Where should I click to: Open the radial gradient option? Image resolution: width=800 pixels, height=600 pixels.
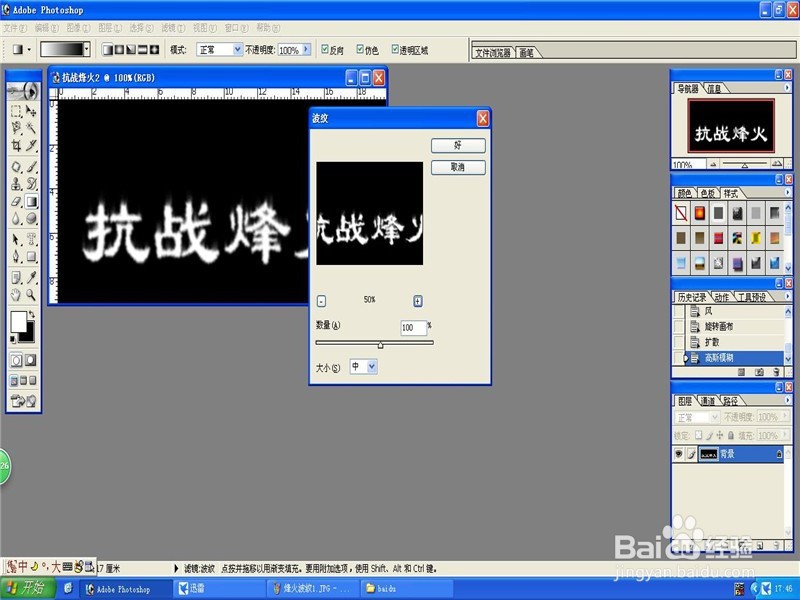click(117, 49)
